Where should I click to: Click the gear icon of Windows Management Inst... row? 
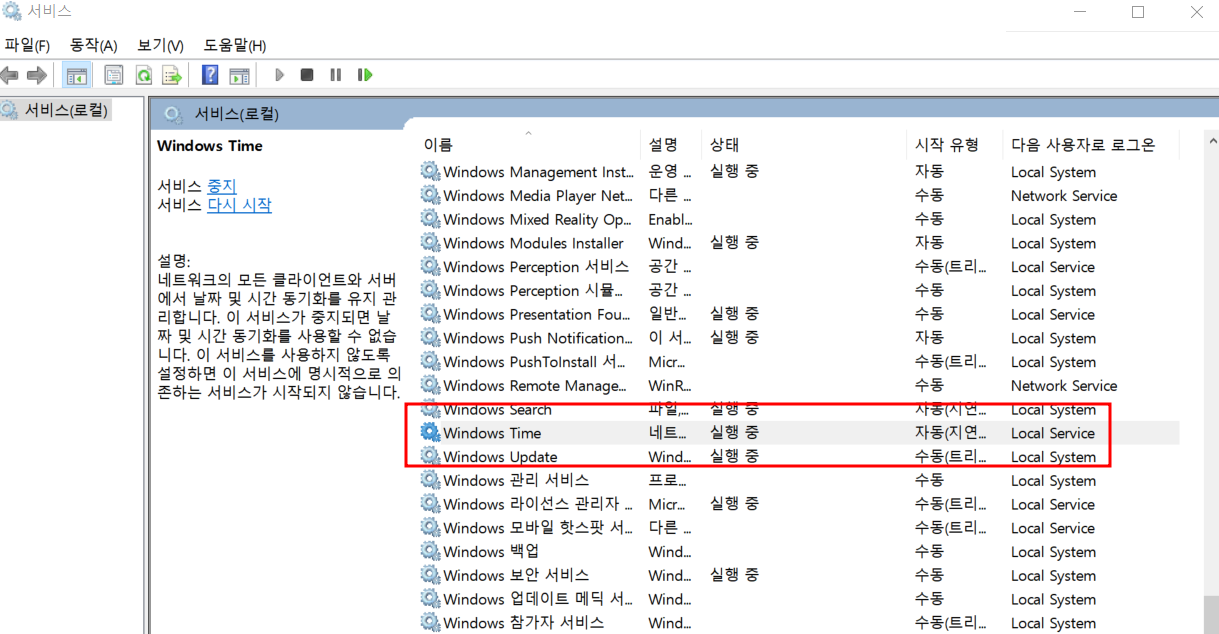click(x=430, y=172)
